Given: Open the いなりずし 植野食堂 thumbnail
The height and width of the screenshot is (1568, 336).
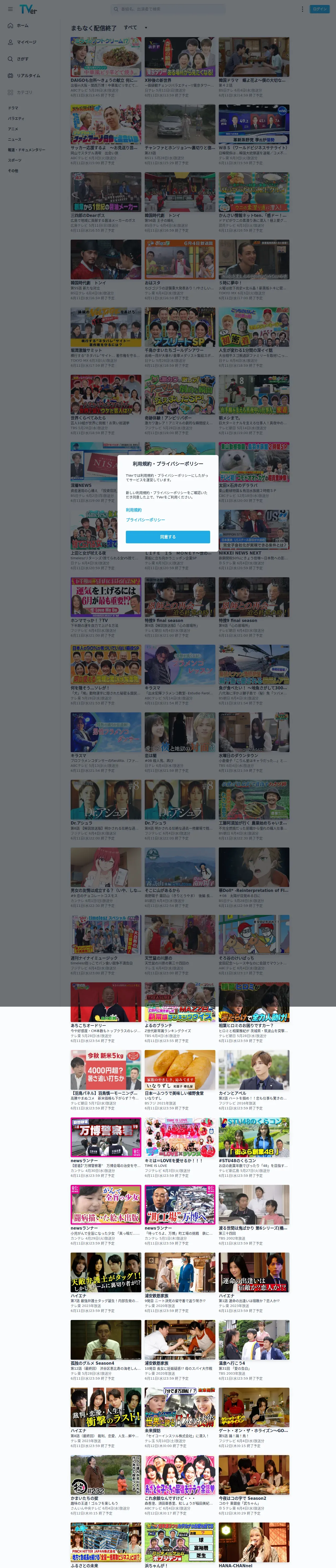Looking at the screenshot, I should 180,1070.
